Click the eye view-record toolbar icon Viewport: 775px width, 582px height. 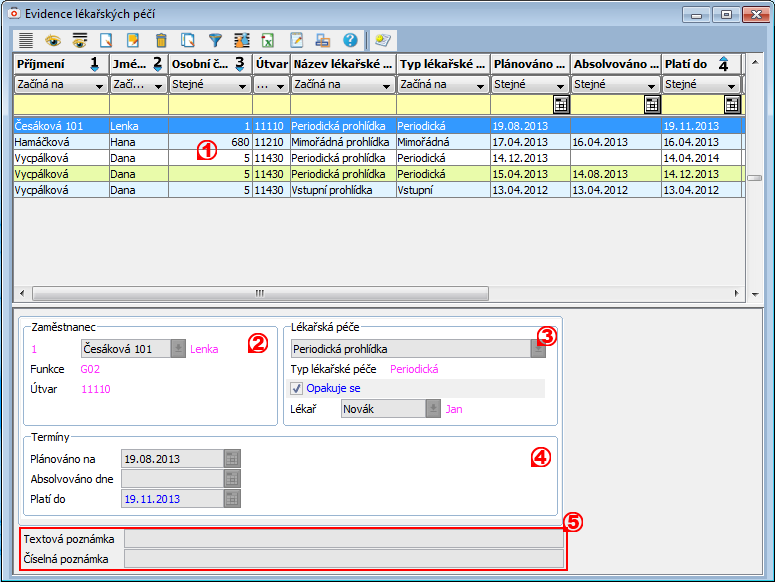[52, 41]
